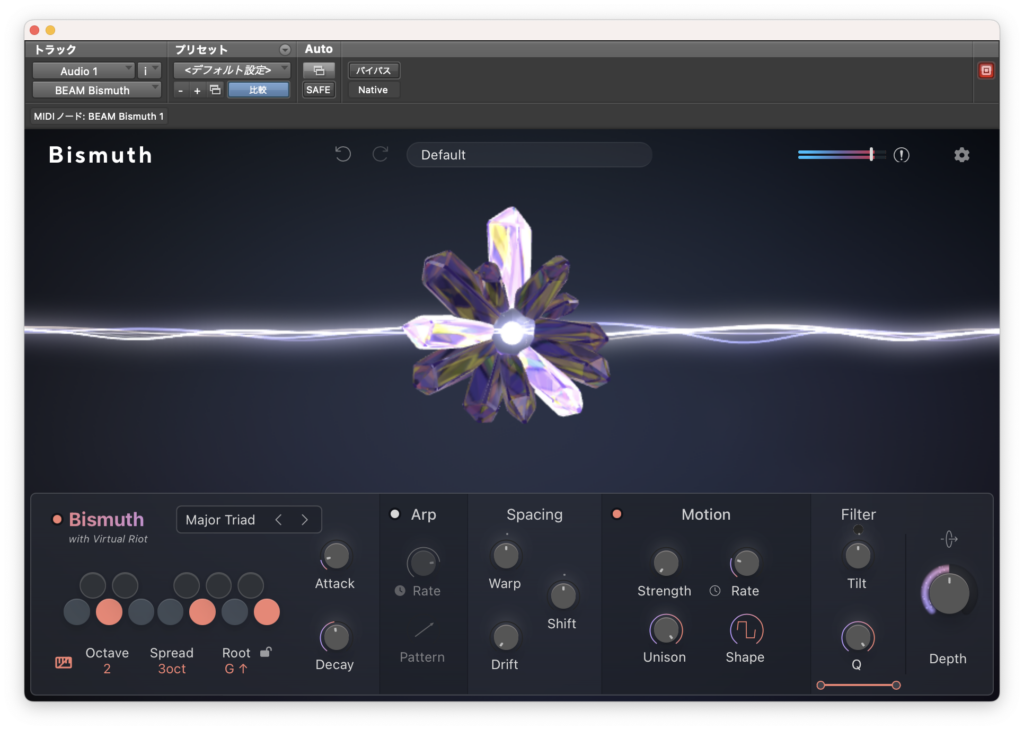Open the Default preset name field
This screenshot has height=730, width=1024.
tap(529, 155)
